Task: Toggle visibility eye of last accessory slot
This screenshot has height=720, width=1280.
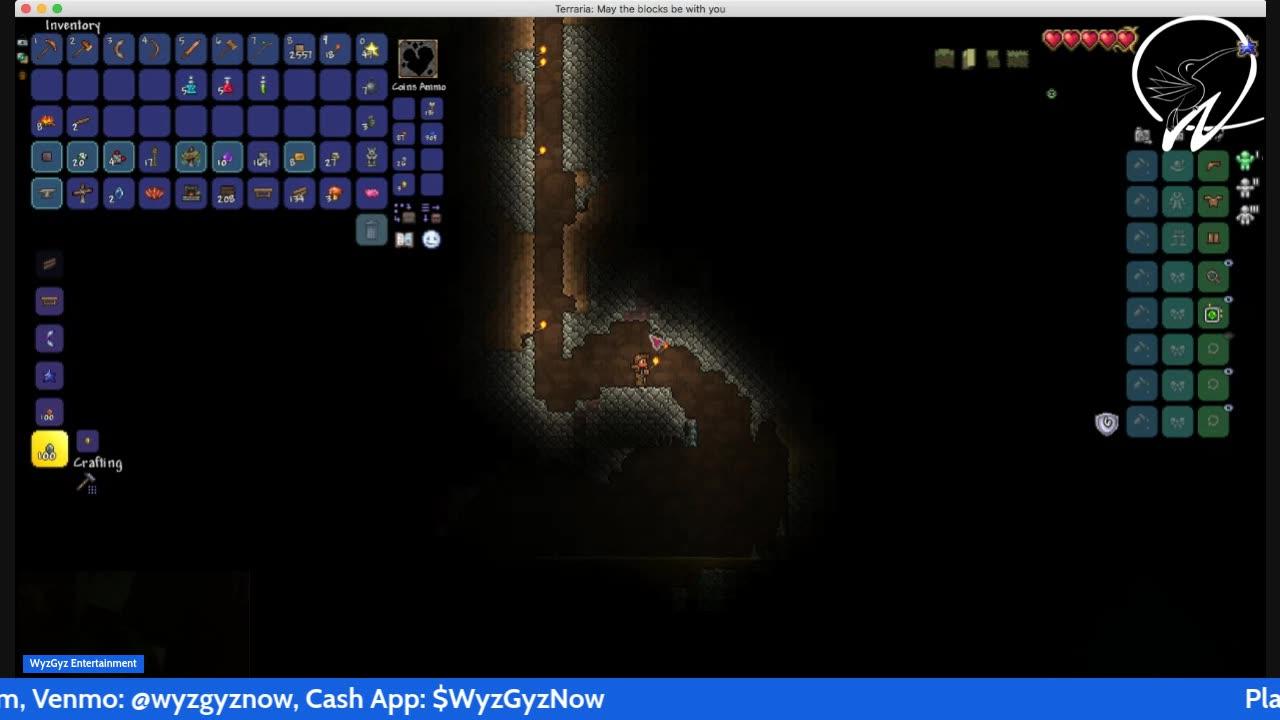Action: click(1229, 407)
